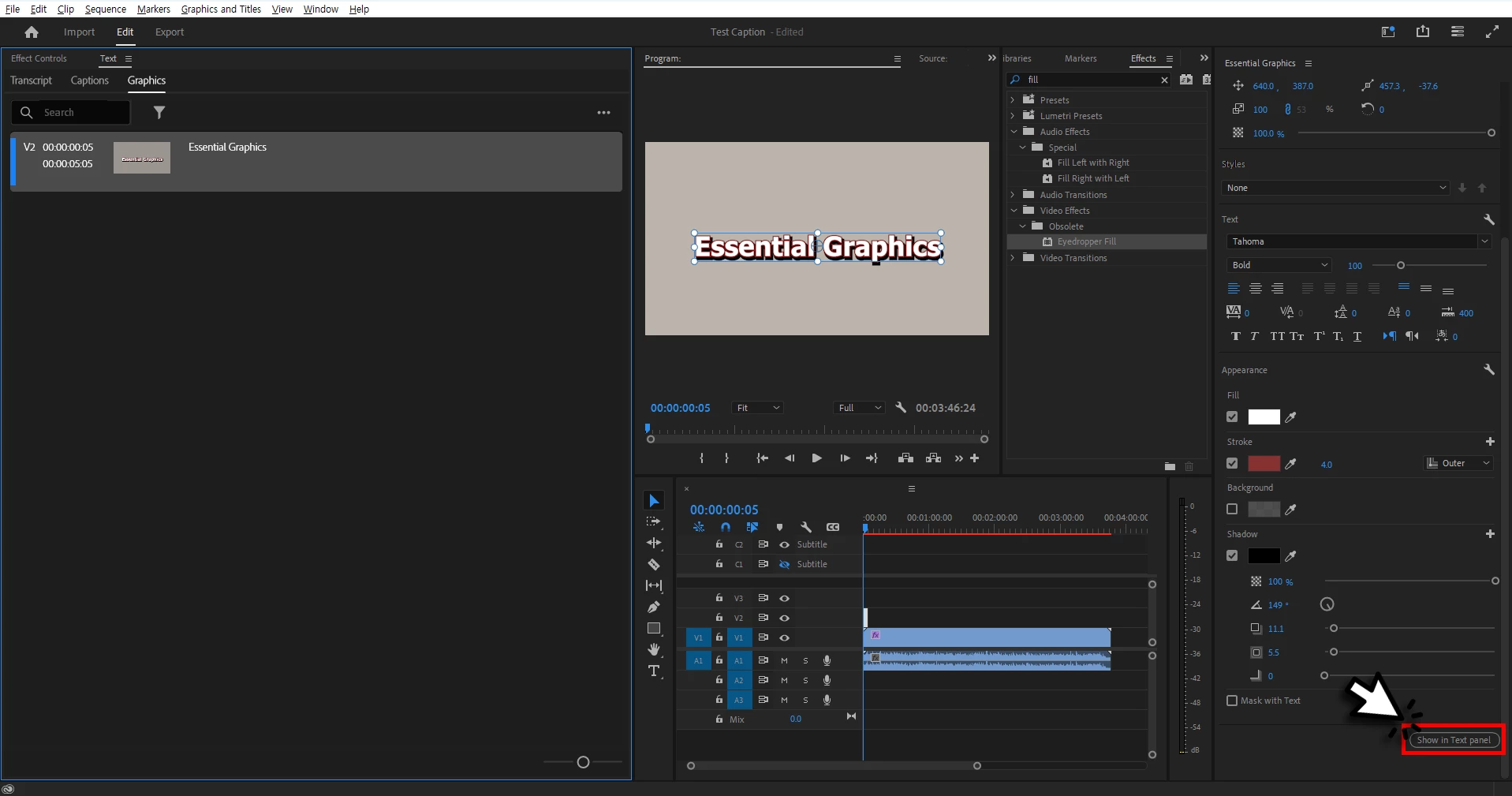
Task: Click the Extract button in Program monitor
Action: point(933,458)
